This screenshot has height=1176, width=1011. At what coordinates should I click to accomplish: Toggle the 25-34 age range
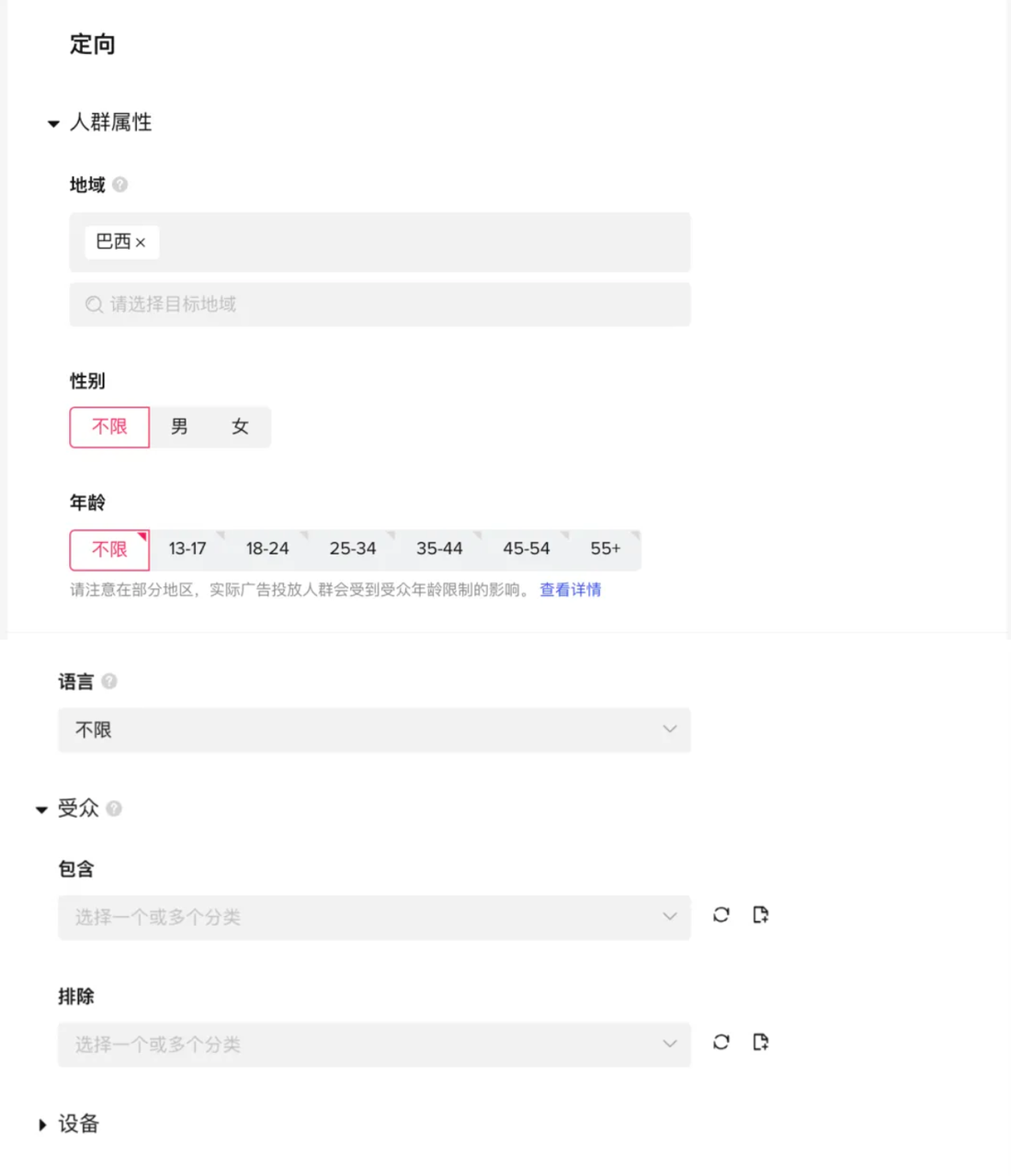[x=353, y=548]
